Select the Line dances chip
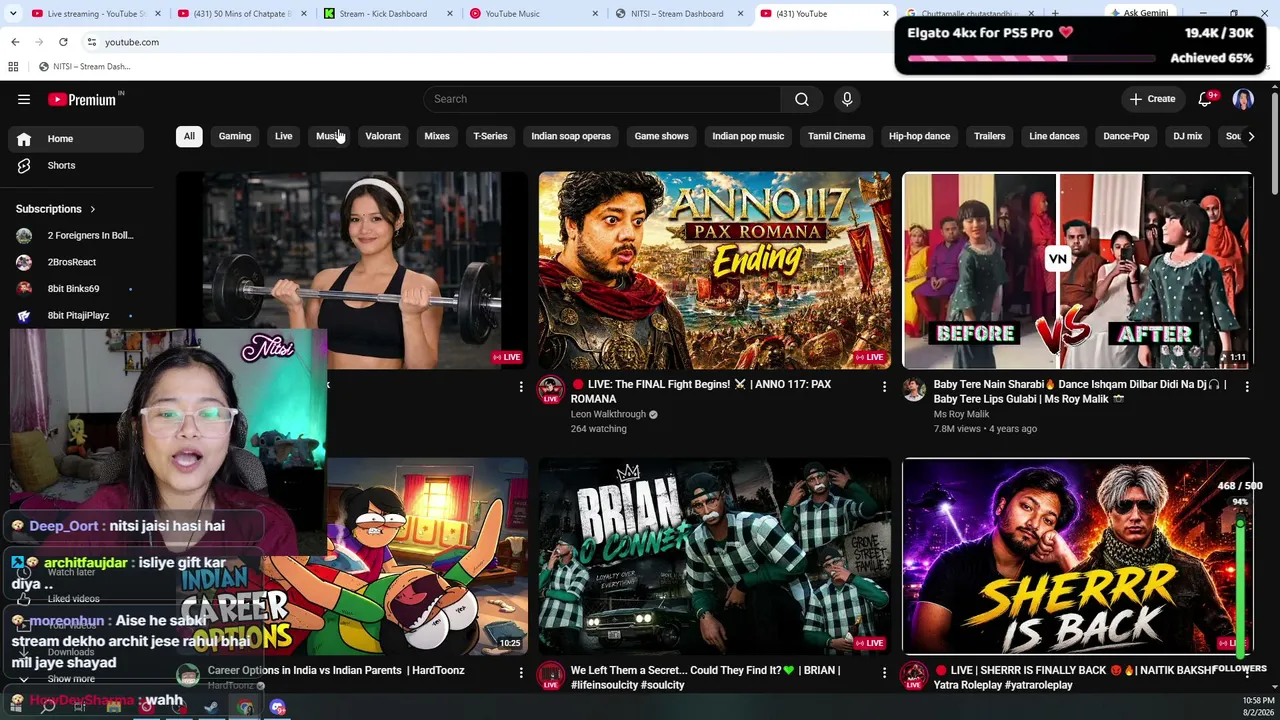The height and width of the screenshot is (720, 1280). [x=1055, y=136]
